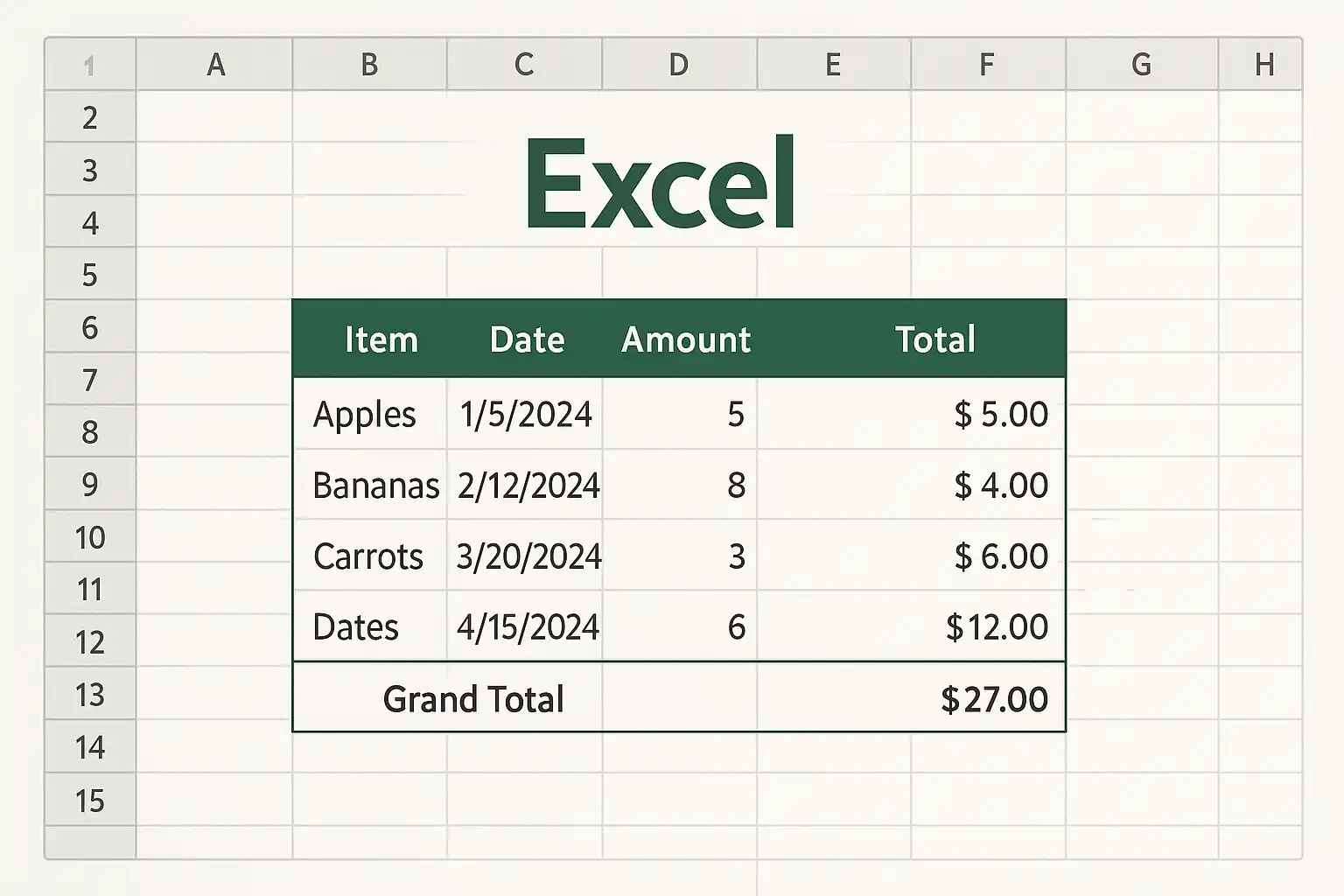Select the Grand Total label cell
The width and height of the screenshot is (1344, 896).
point(473,699)
